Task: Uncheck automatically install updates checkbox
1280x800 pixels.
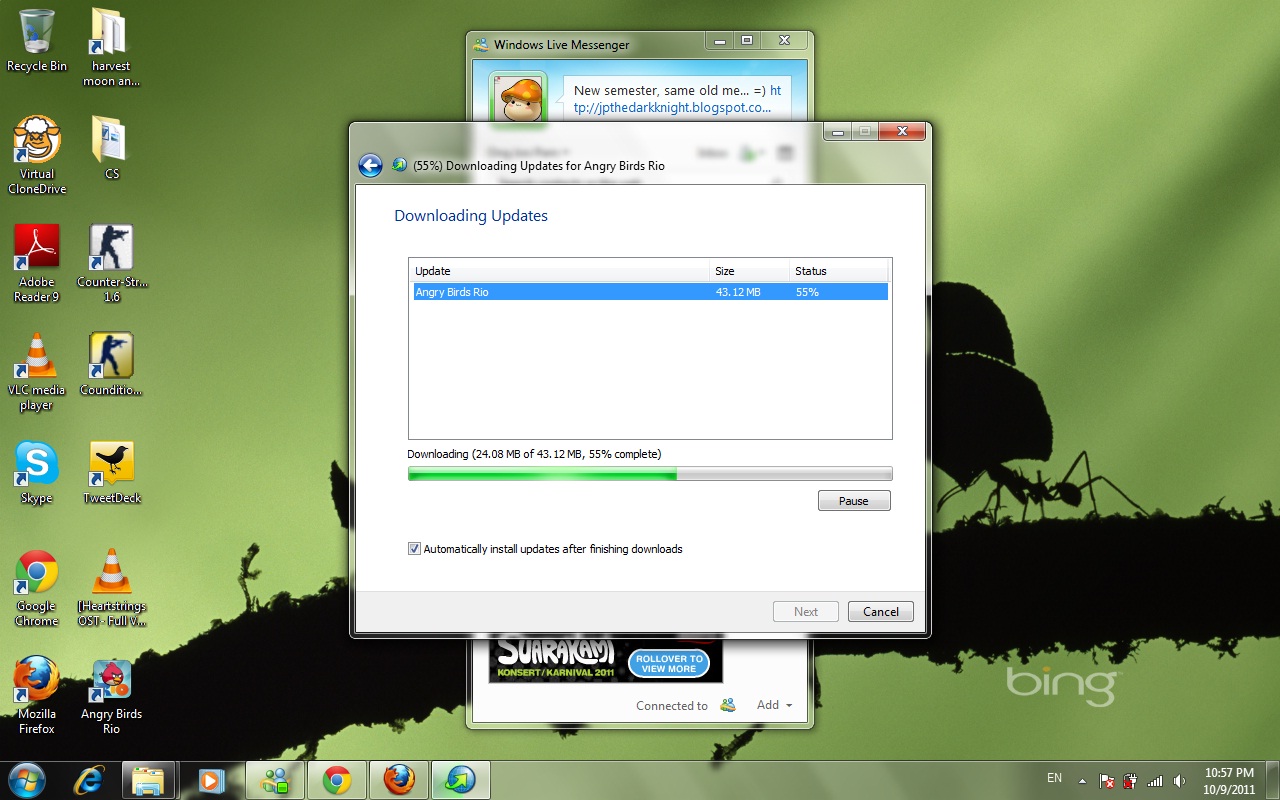Action: [x=414, y=549]
